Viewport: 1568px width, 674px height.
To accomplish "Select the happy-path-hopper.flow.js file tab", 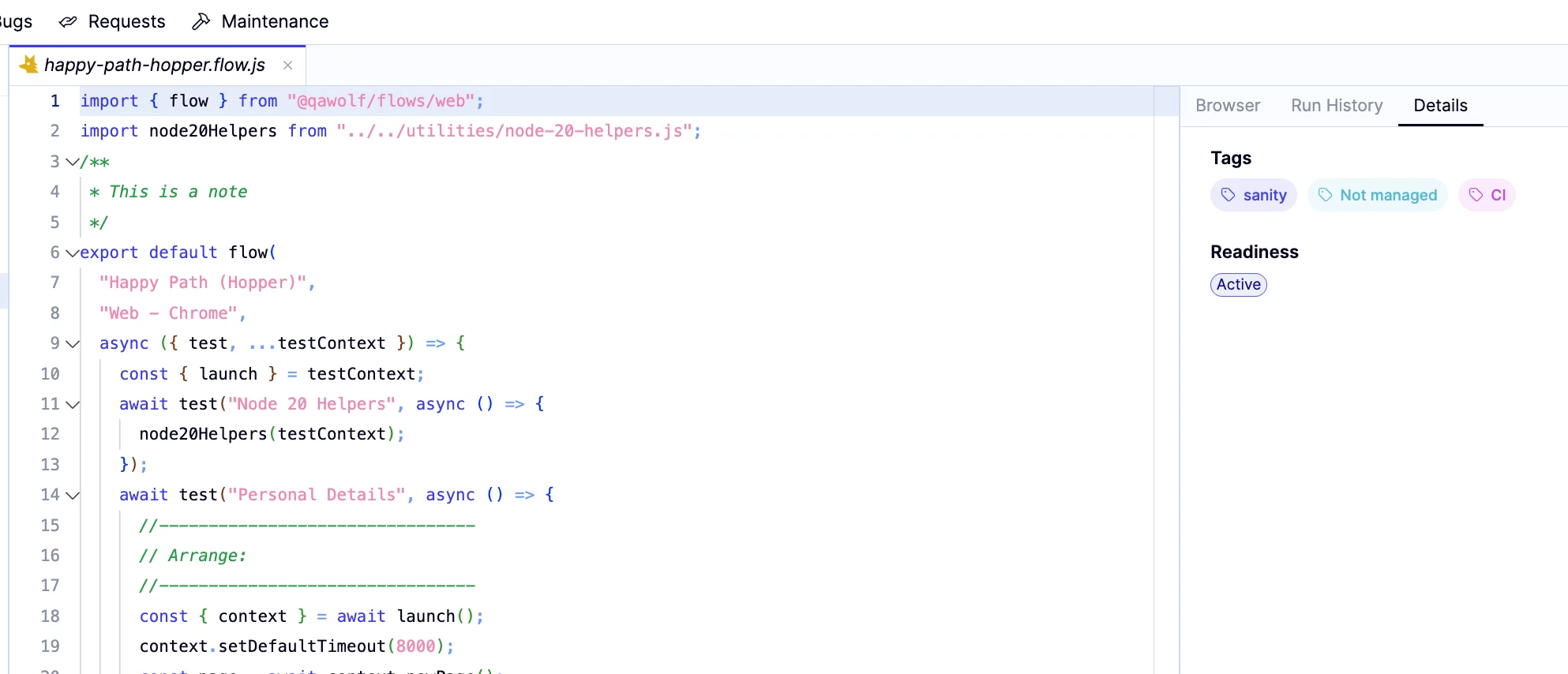I will [157, 65].
